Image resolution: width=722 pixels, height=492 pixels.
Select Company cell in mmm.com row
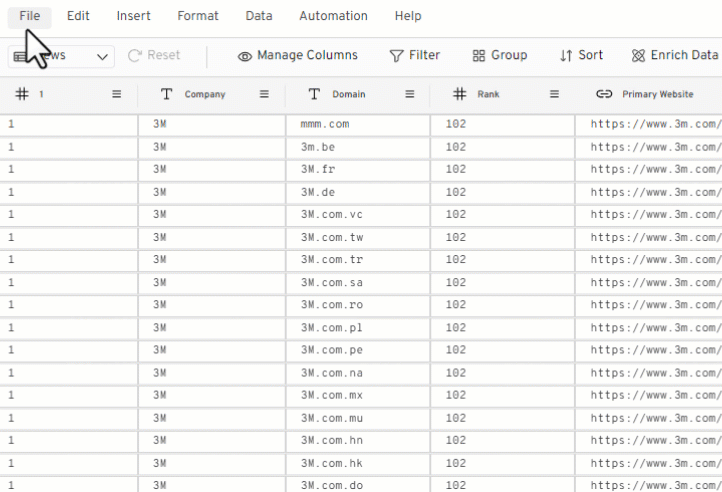211,124
